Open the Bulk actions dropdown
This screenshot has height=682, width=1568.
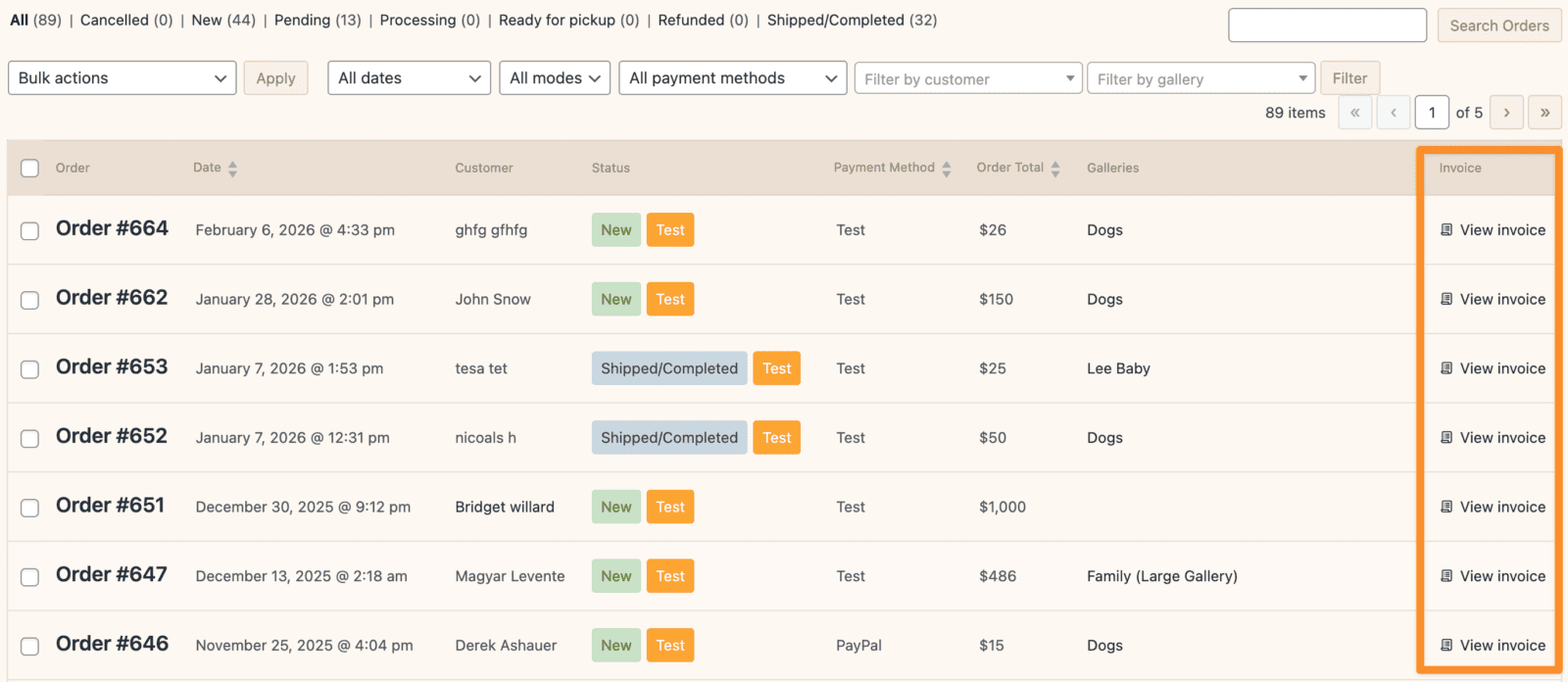pyautogui.click(x=122, y=78)
